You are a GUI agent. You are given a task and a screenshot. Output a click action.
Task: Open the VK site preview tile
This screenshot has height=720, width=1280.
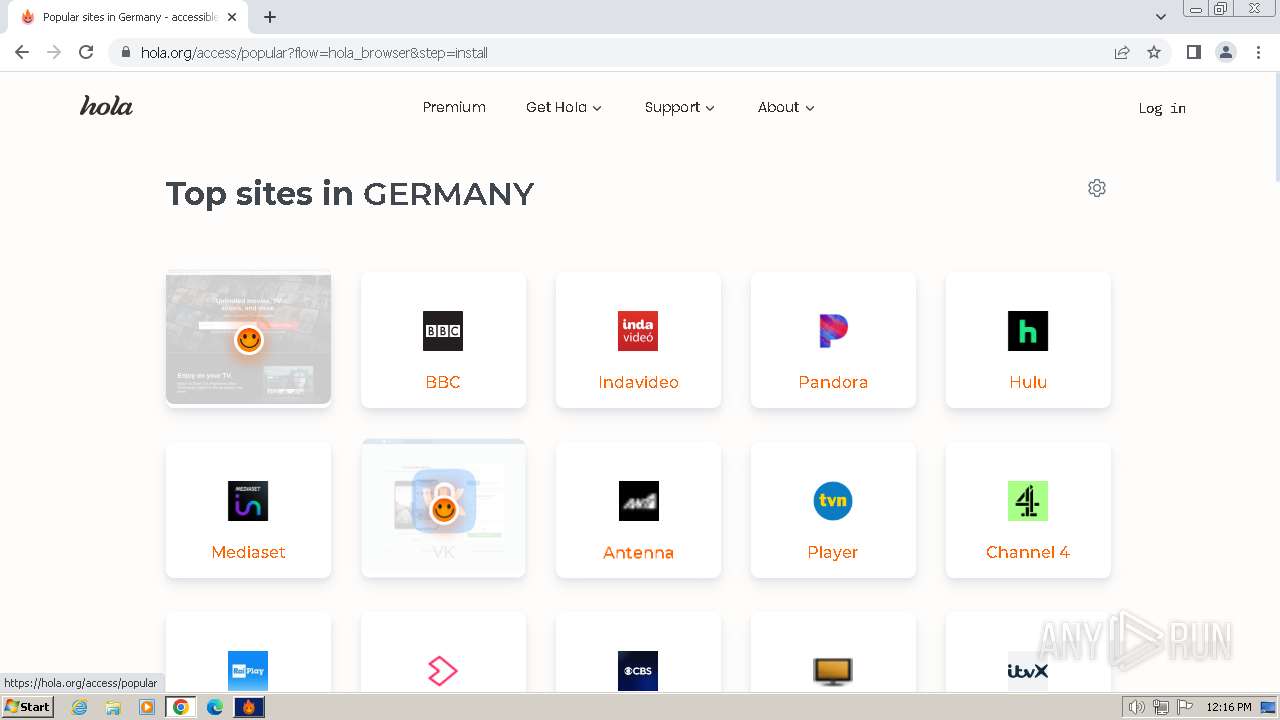pos(443,509)
